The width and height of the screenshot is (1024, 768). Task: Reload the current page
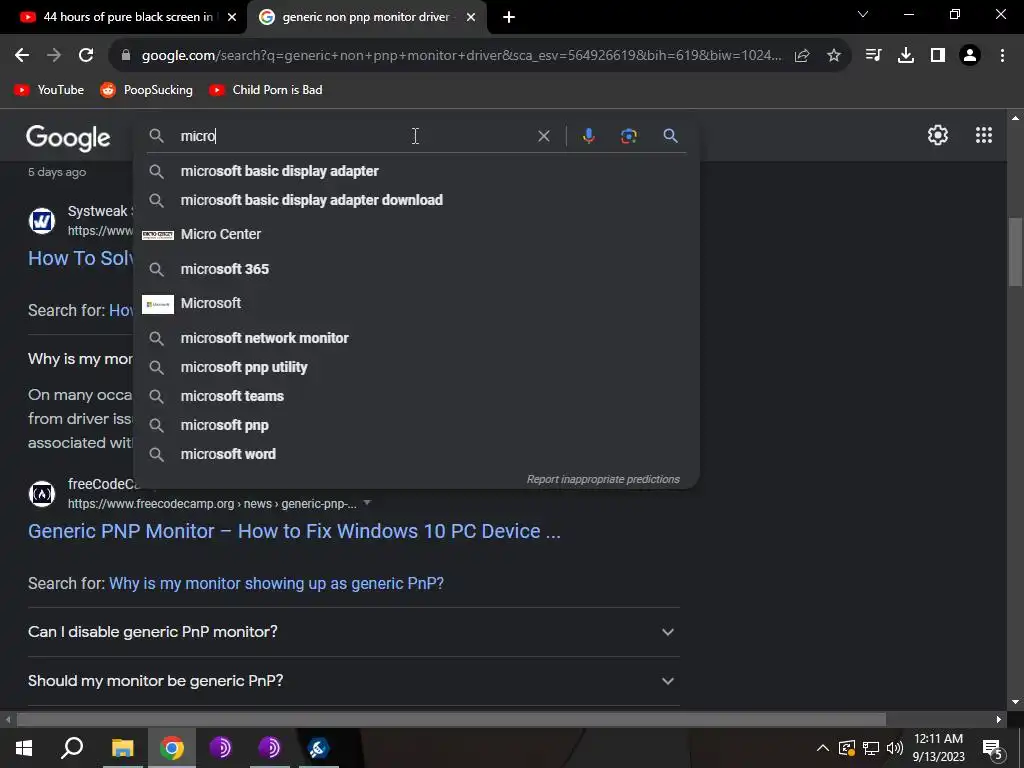(x=86, y=56)
